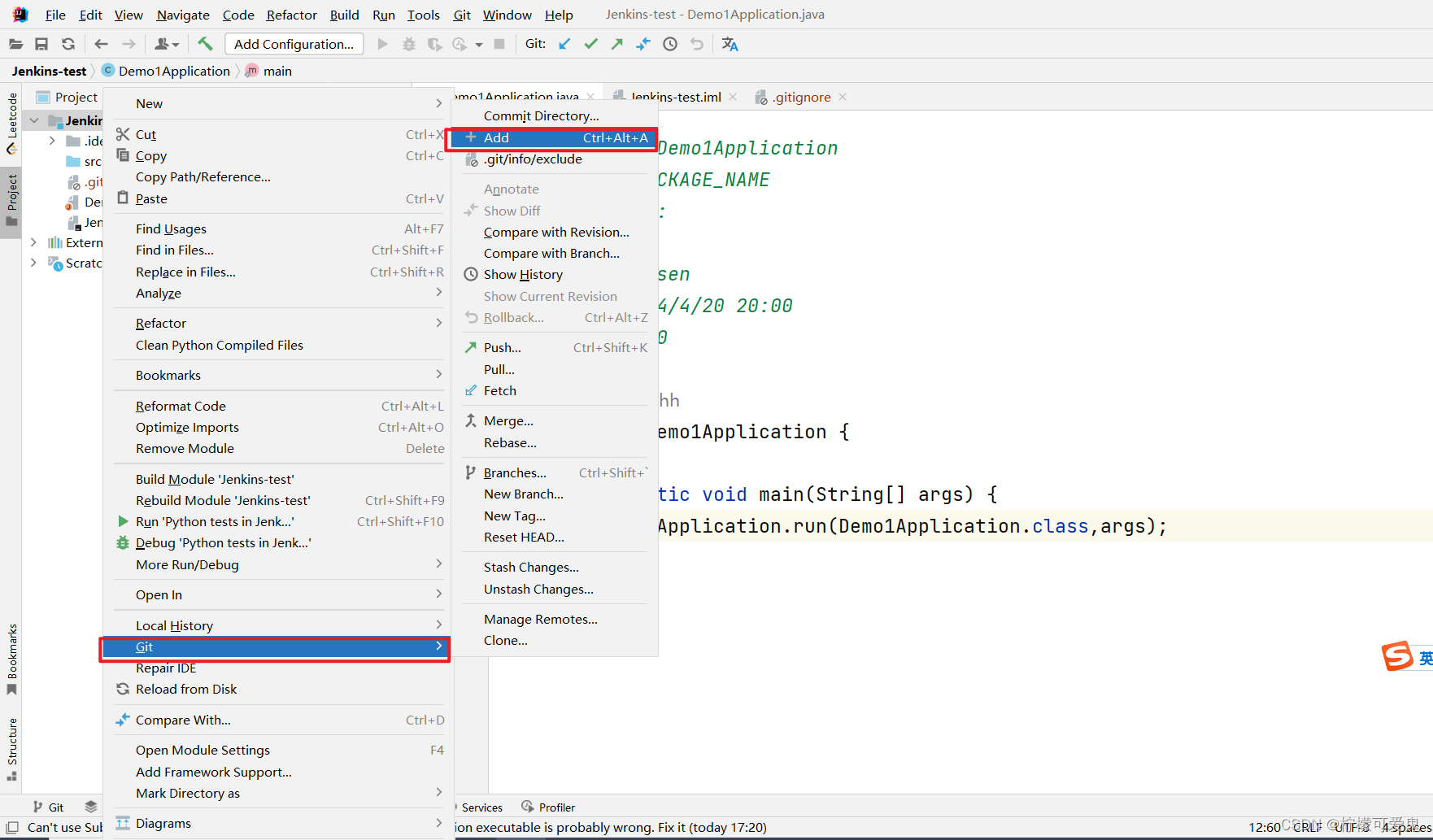Expand the Analyze submenu

[x=279, y=293]
